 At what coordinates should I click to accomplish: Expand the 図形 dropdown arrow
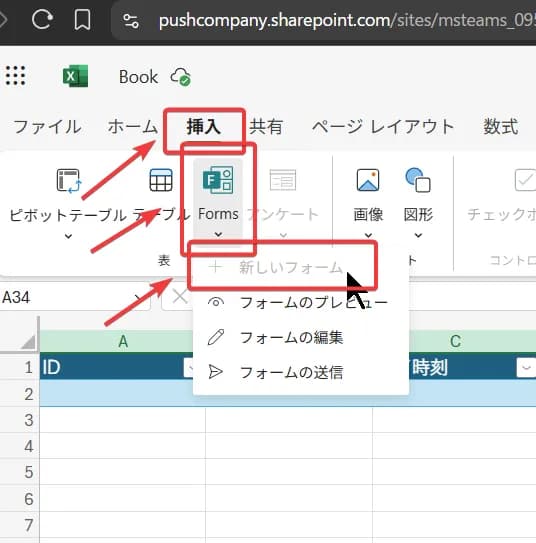pos(418,235)
